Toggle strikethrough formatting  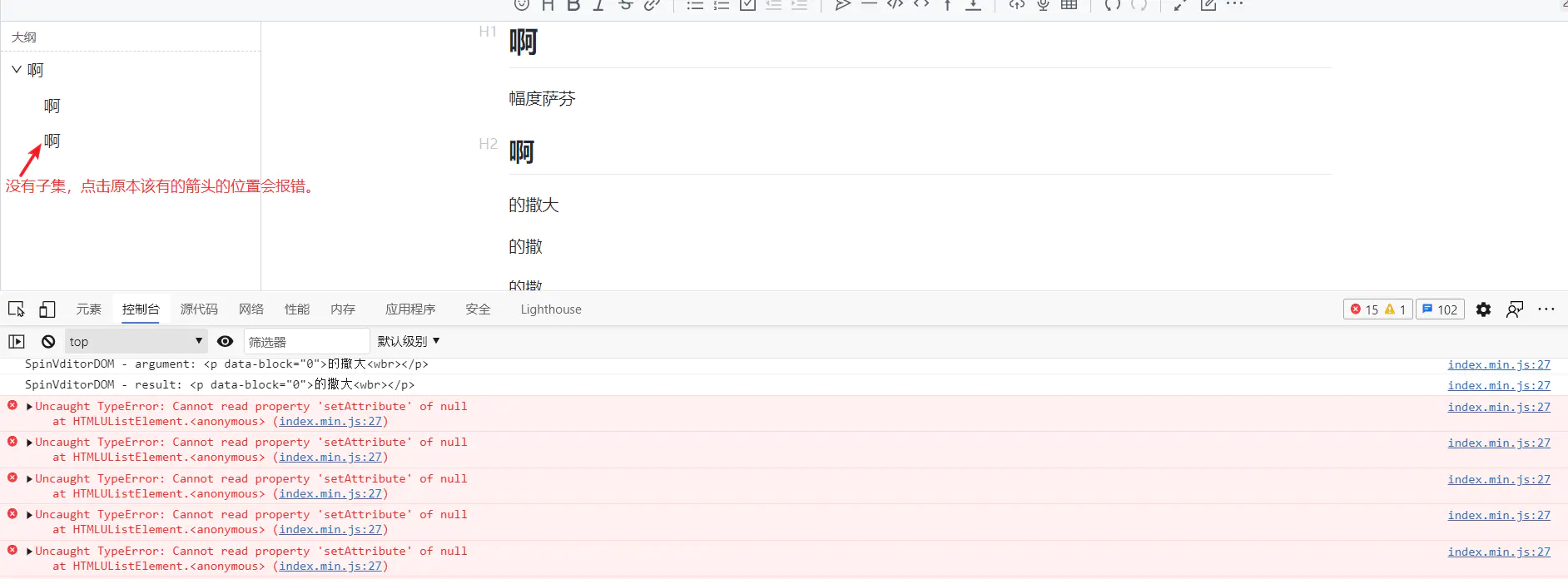(x=626, y=4)
